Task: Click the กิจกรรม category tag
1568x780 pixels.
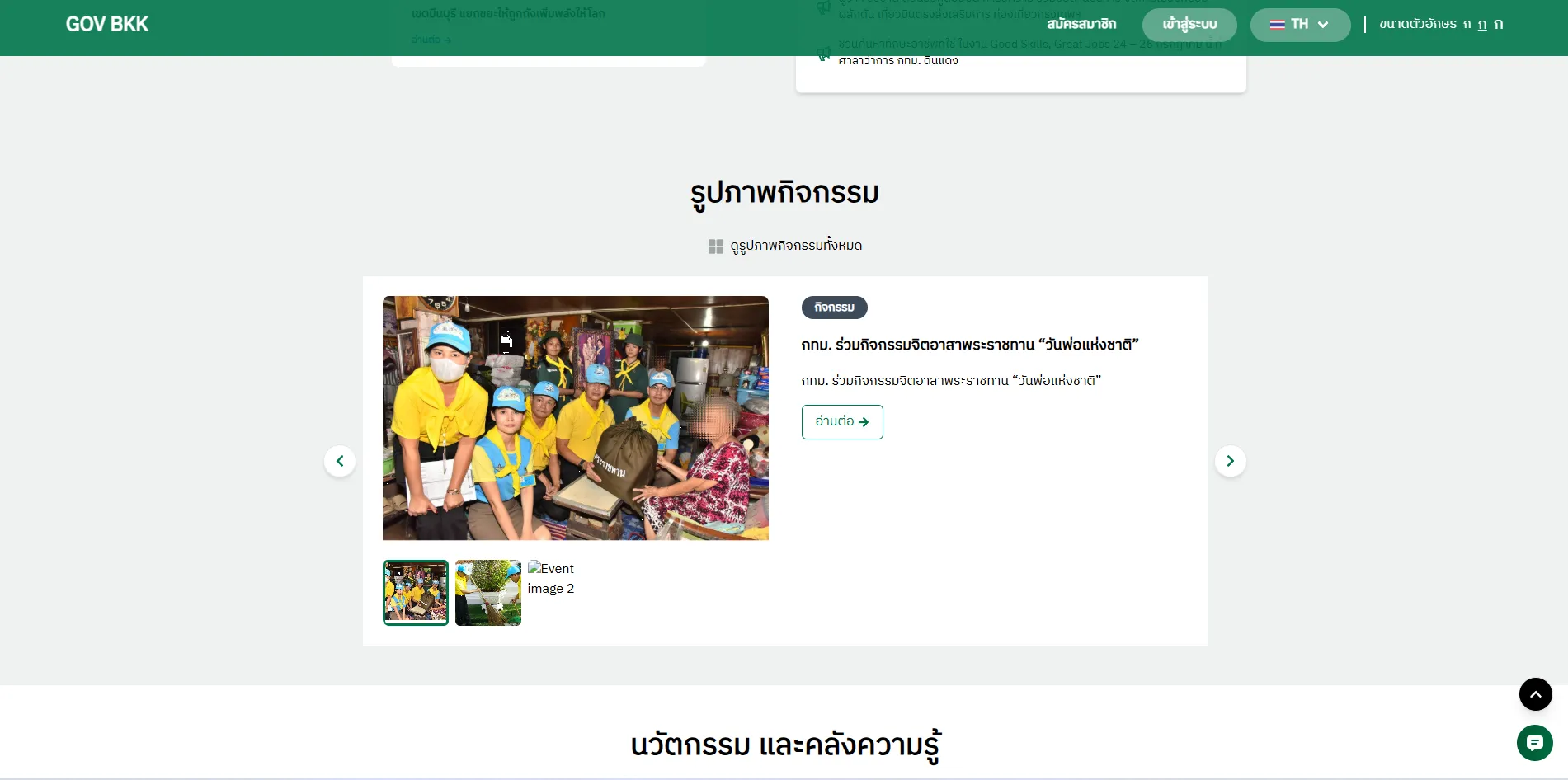Action: click(x=834, y=308)
